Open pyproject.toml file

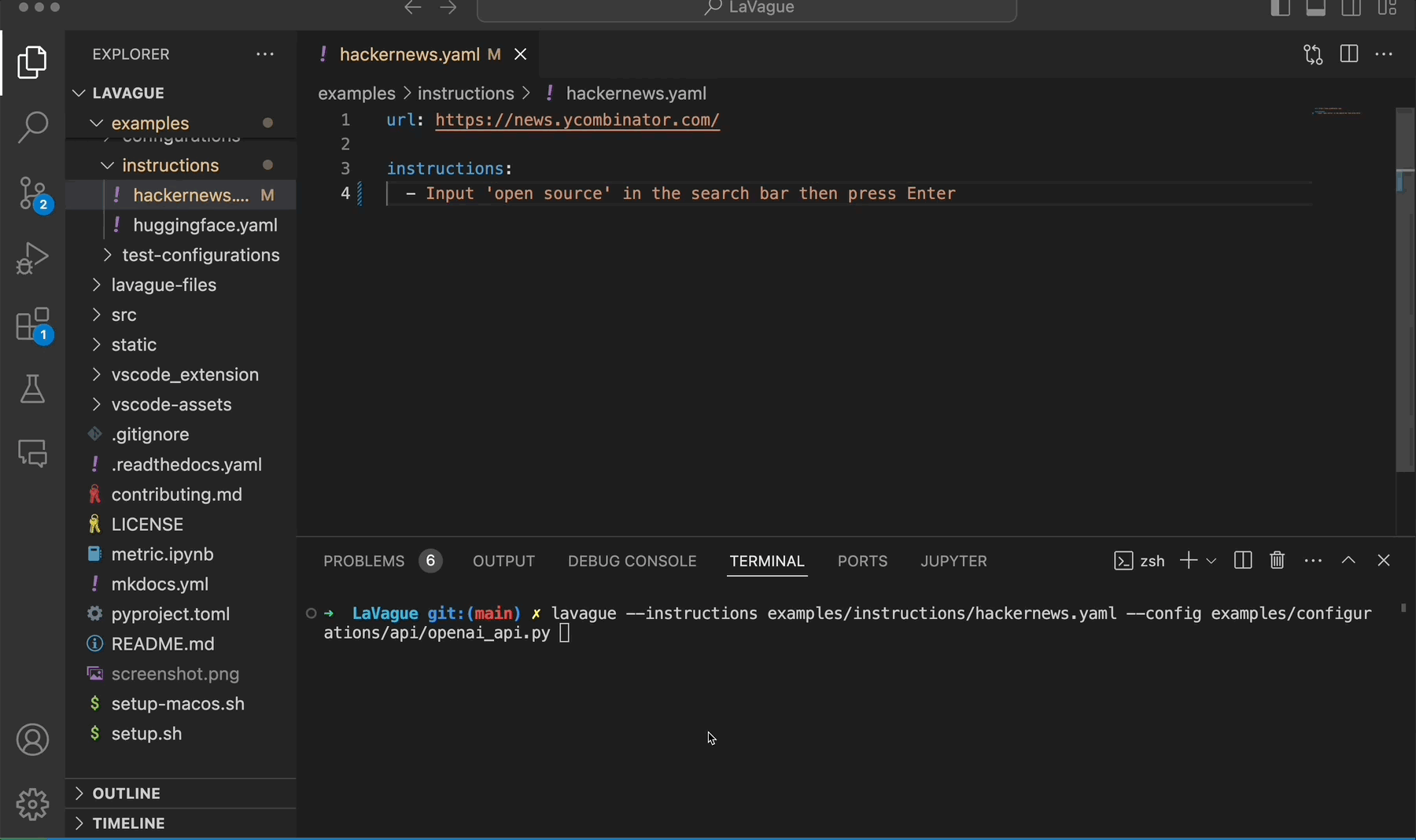tap(181, 613)
